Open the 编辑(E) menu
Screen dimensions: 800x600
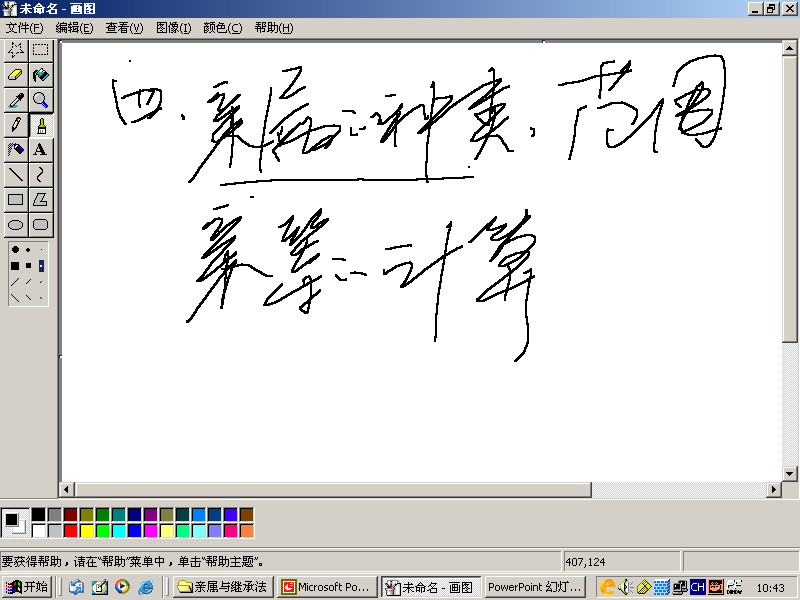coord(74,28)
